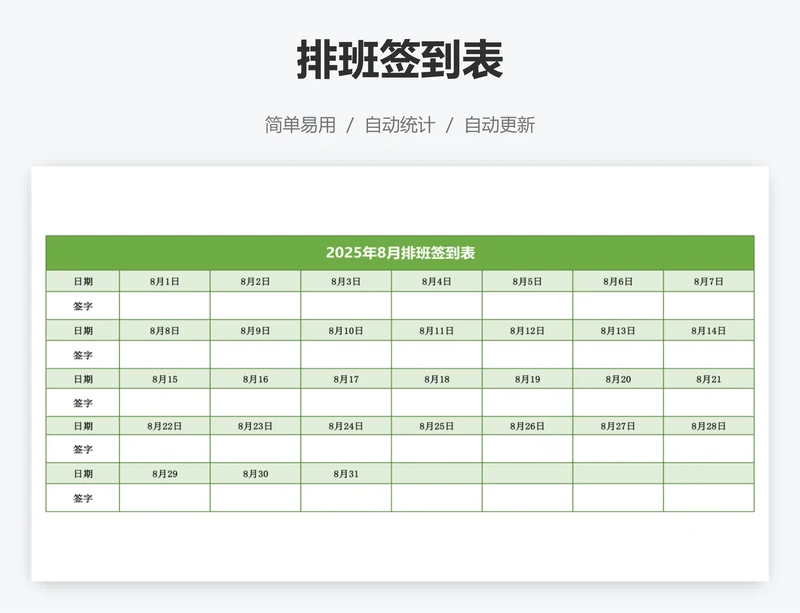Click the 8月18 date cell
Viewport: 800px width, 613px height.
[x=437, y=379]
